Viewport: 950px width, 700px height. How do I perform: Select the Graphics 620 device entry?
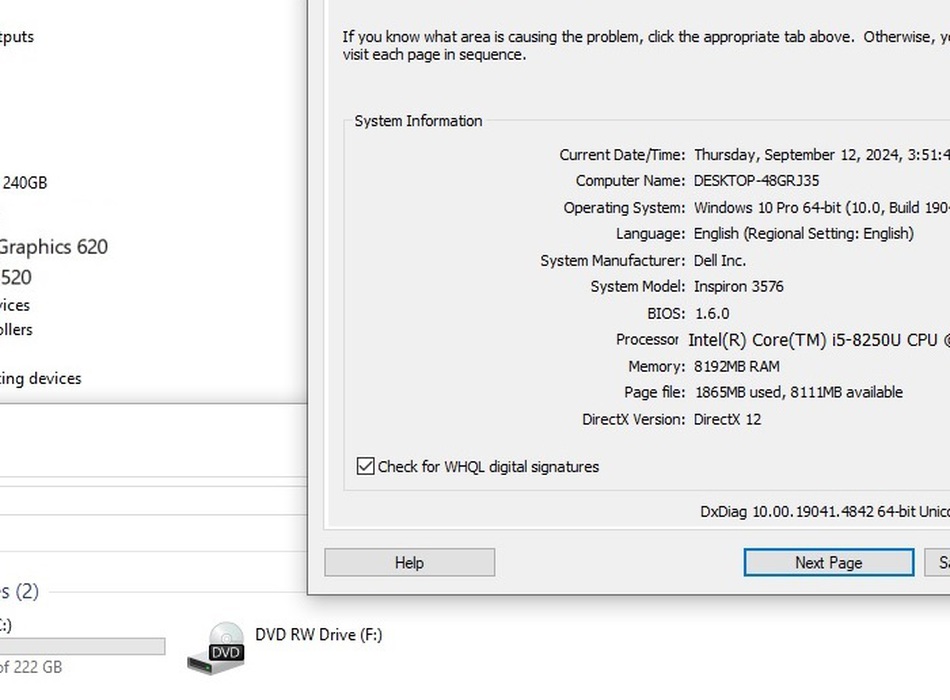[x=53, y=247]
